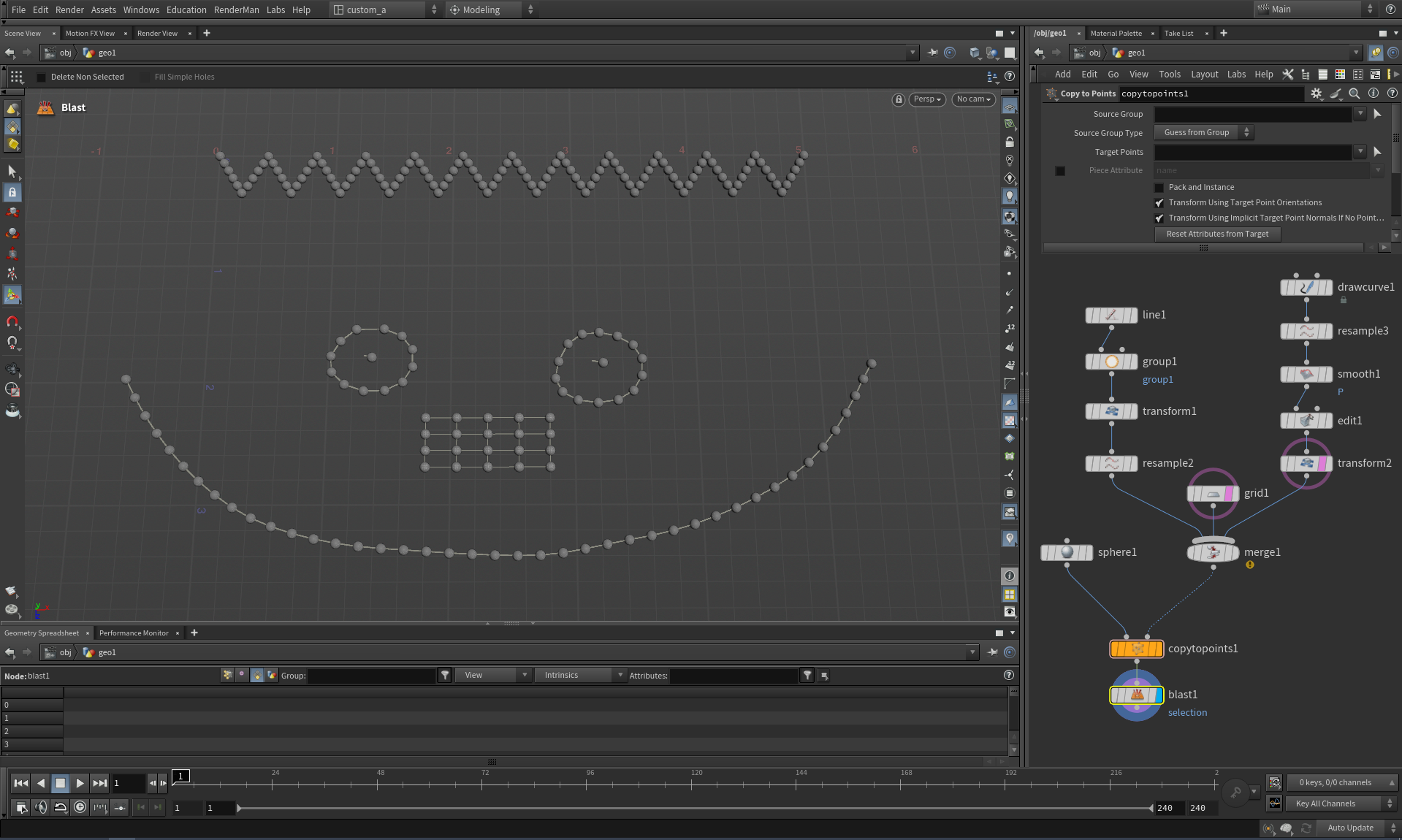1402x840 pixels.
Task: Open the parameter gear settings icon
Action: [x=1316, y=93]
